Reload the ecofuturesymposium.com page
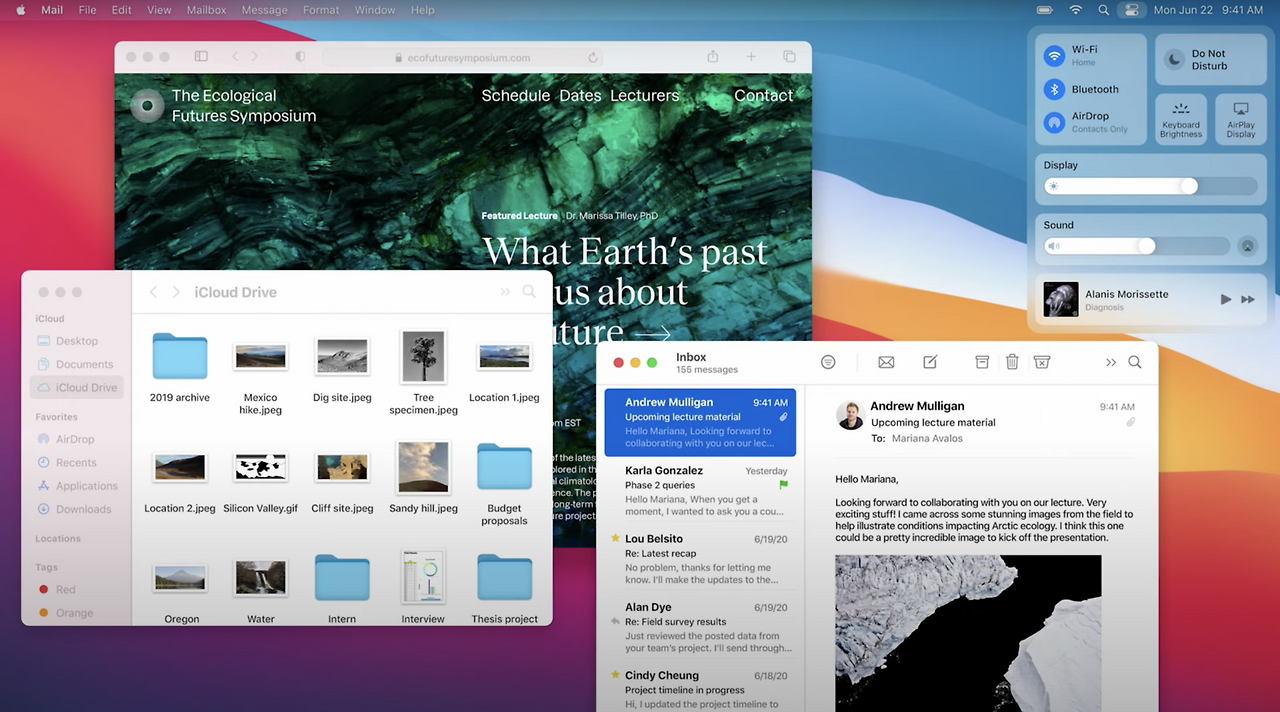 [x=593, y=58]
